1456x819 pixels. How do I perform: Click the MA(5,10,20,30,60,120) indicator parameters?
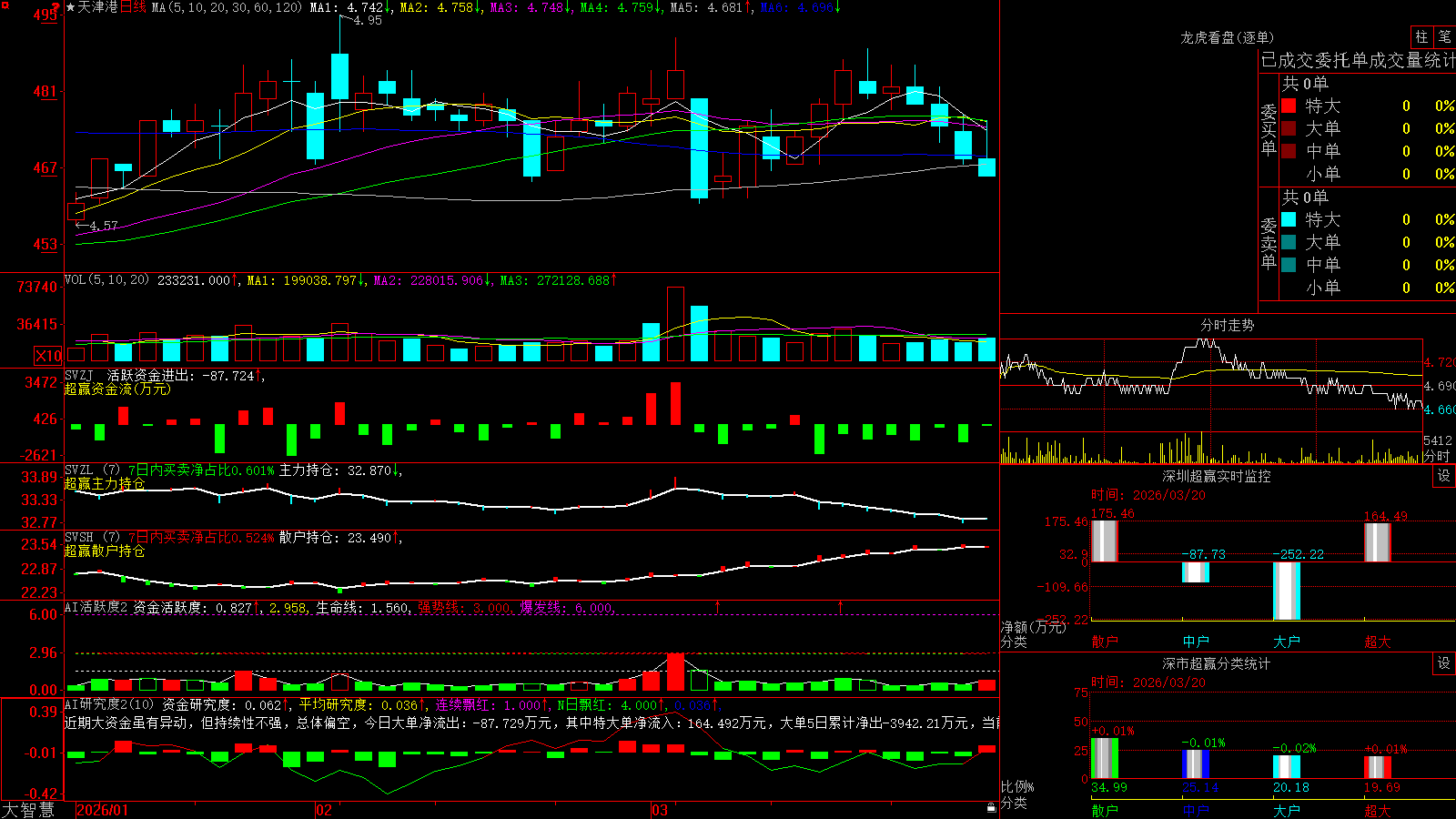[227, 7]
